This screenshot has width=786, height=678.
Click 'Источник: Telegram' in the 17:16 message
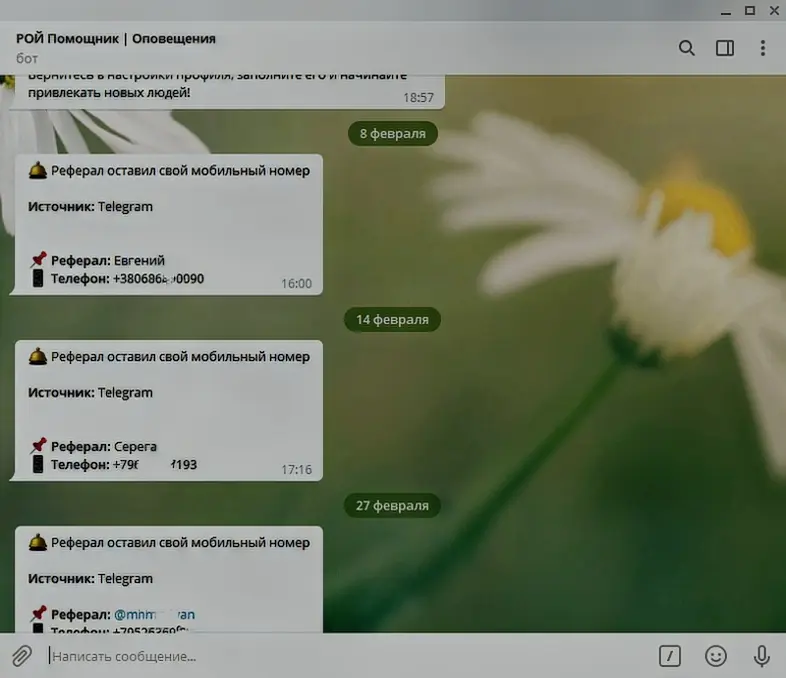pos(90,392)
